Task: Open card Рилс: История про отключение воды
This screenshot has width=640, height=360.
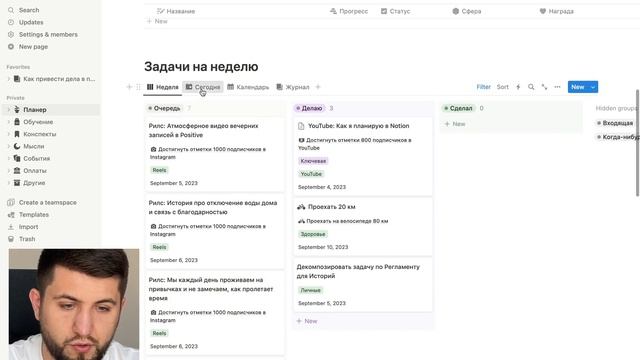Action: click(215, 231)
